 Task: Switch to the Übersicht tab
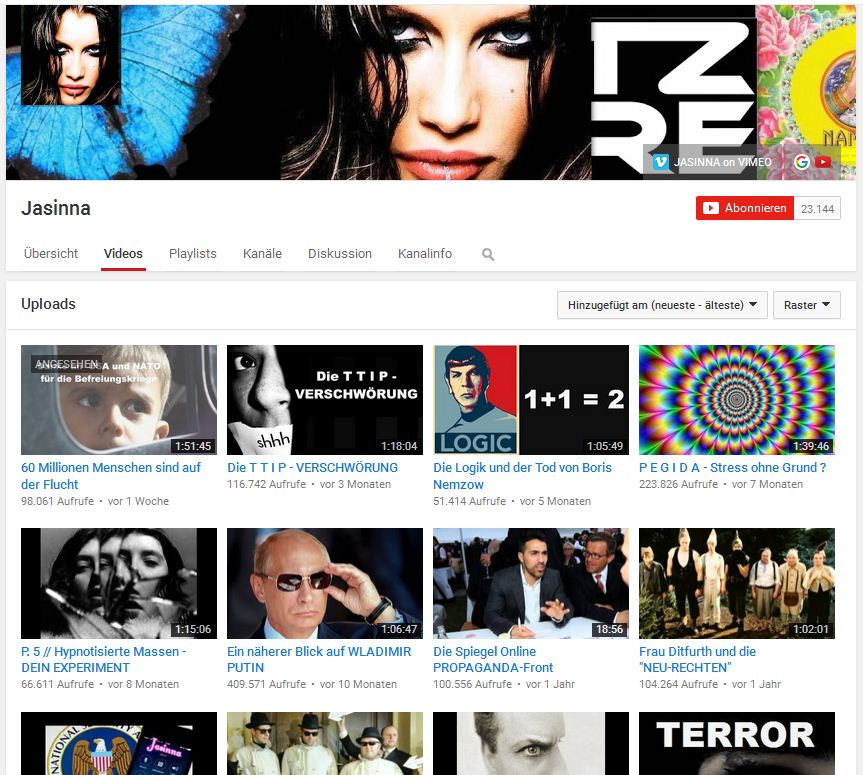pyautogui.click(x=51, y=254)
